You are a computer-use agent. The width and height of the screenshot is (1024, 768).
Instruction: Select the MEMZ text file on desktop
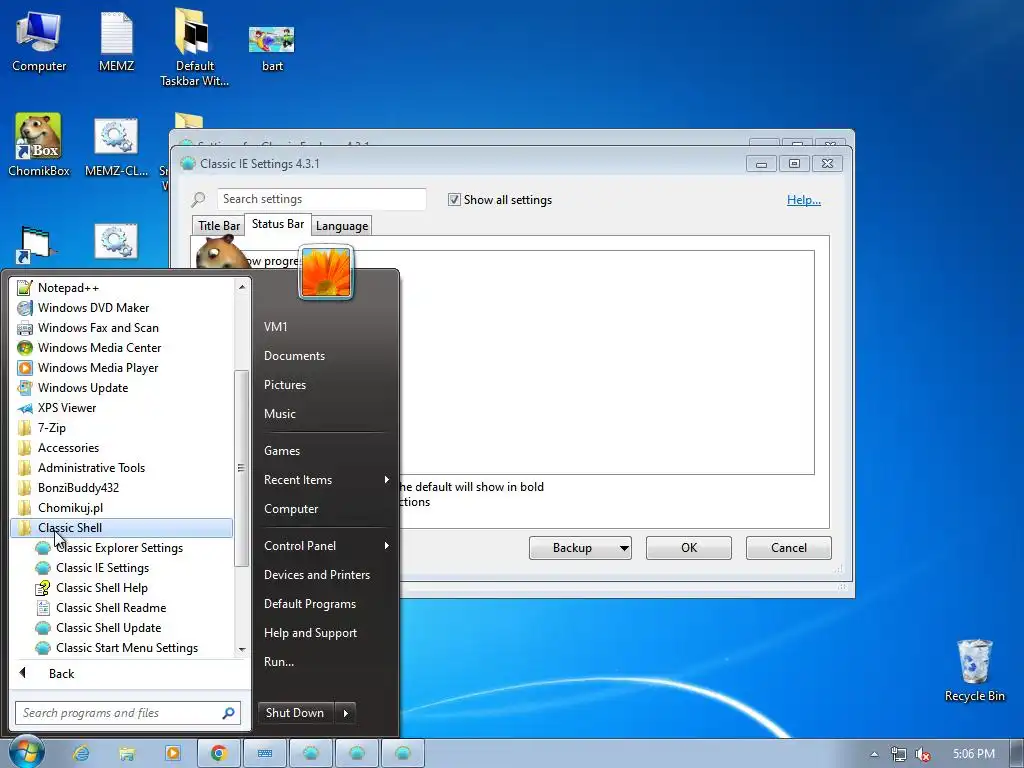(116, 40)
